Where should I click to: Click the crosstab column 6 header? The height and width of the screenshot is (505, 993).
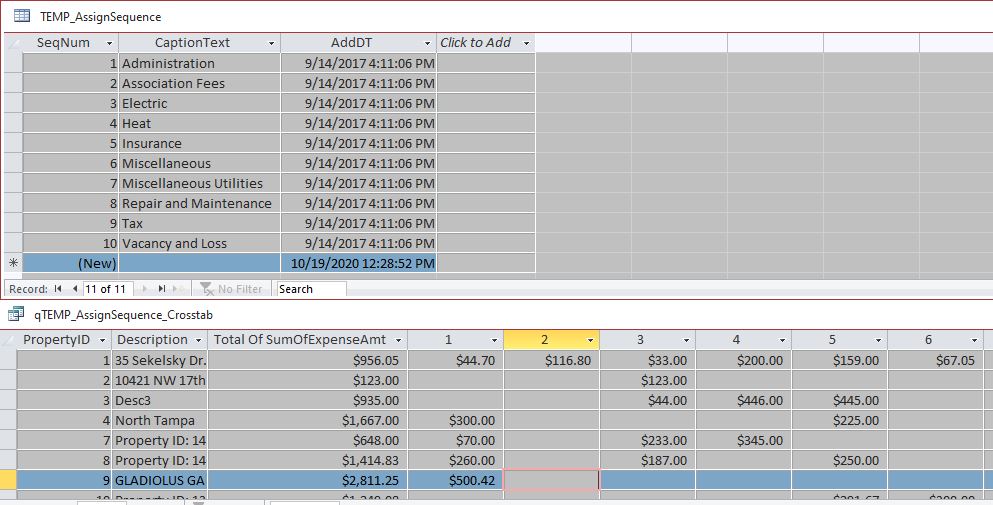point(935,340)
